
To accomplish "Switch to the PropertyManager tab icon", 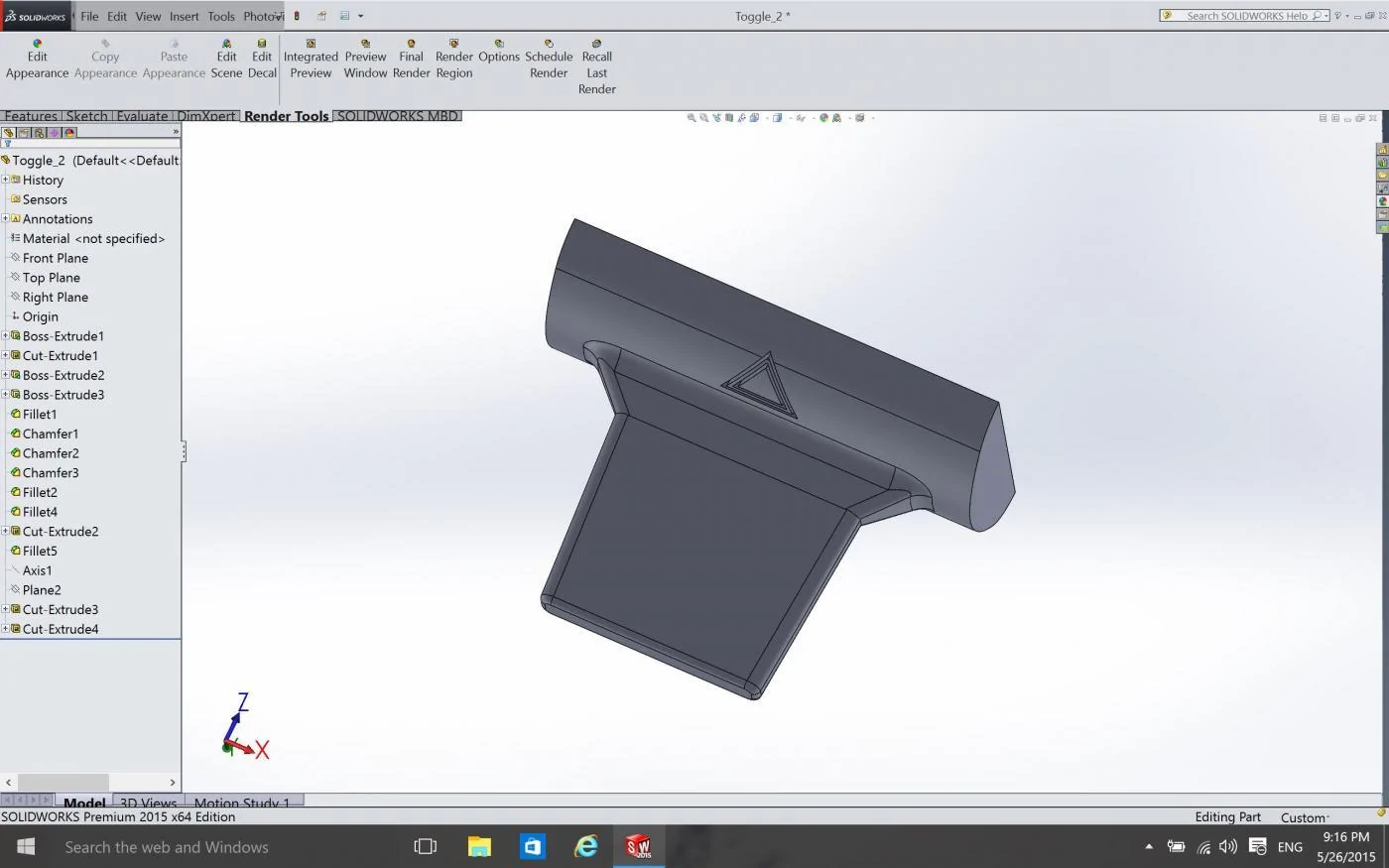I will pyautogui.click(x=24, y=132).
